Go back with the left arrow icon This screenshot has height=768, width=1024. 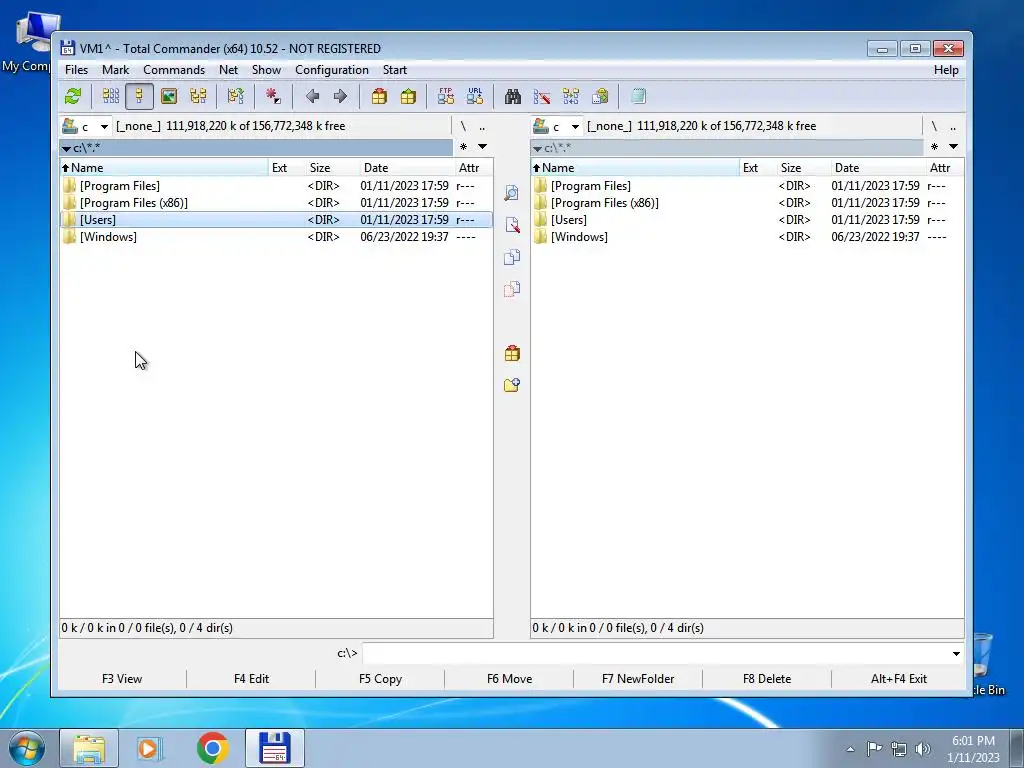[312, 97]
